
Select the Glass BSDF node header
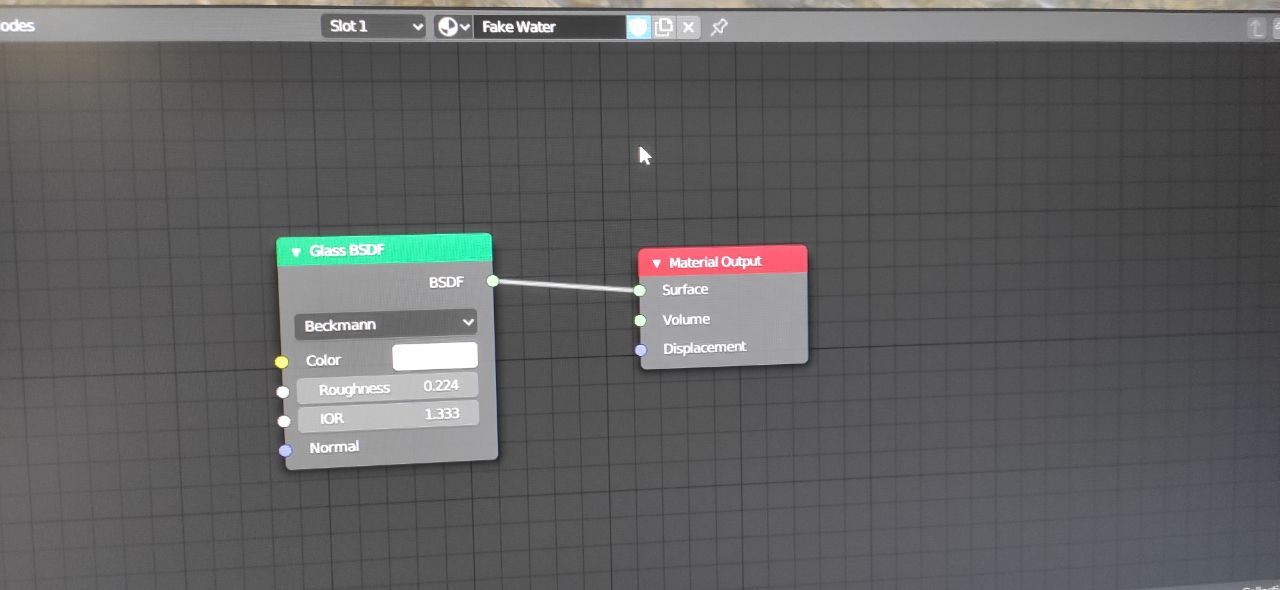pos(384,250)
